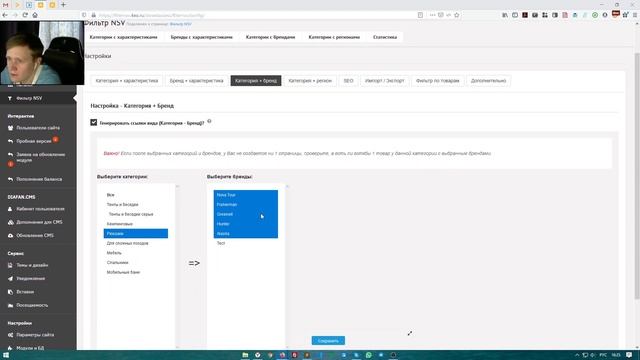This screenshot has width=640, height=360.
Task: Go to Категории с регионами section
Action: click(334, 37)
